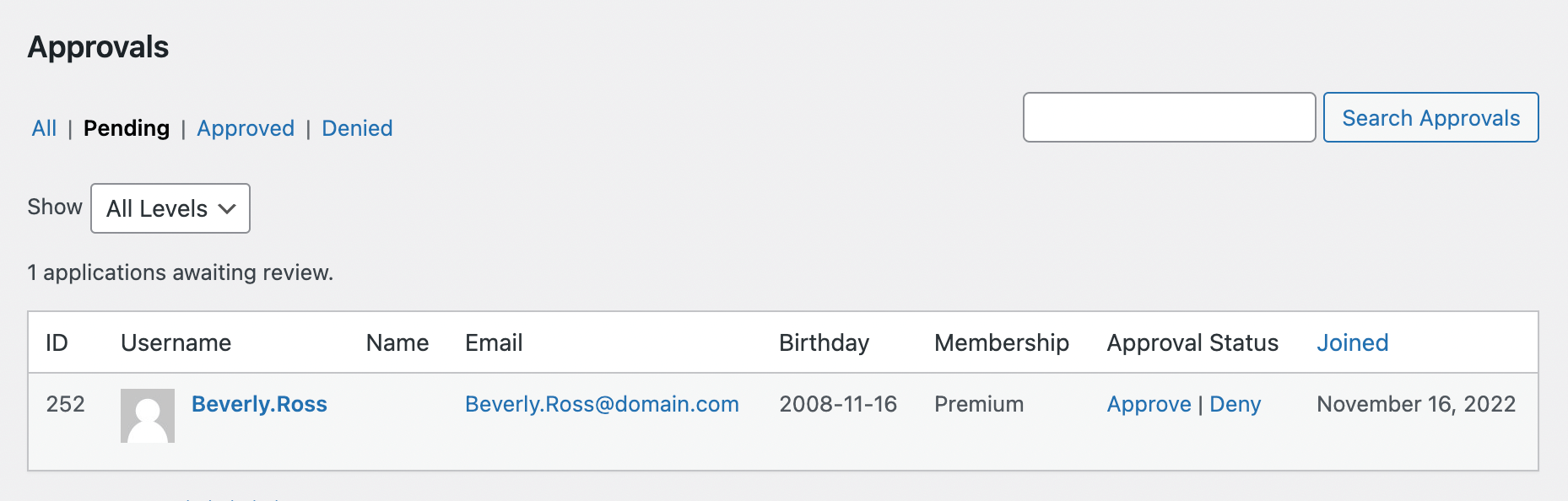The height and width of the screenshot is (501, 1568).
Task: Select the Pending filter tab
Action: 127,128
